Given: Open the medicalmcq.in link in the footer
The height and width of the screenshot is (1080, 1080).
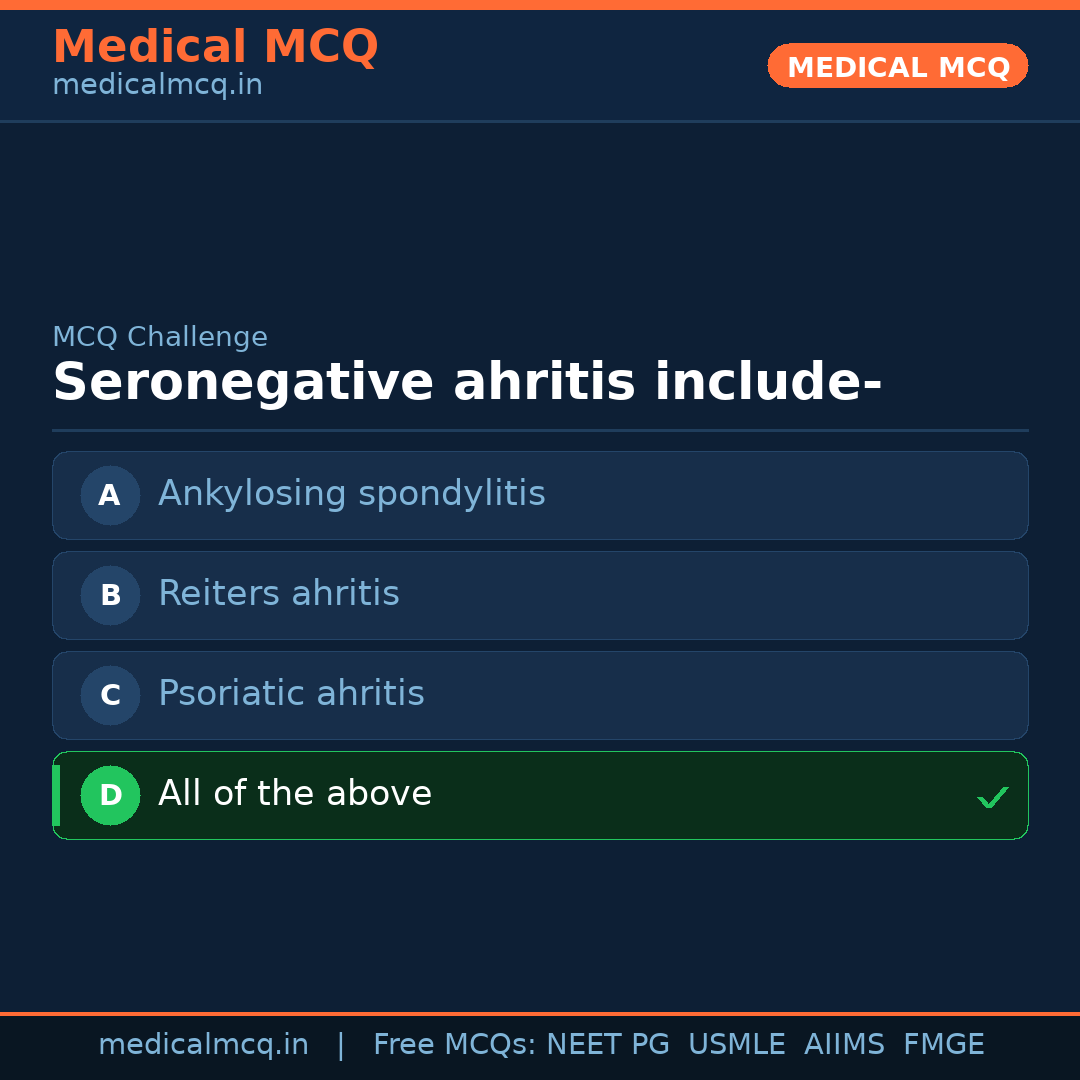Looking at the screenshot, I should tap(203, 1045).
